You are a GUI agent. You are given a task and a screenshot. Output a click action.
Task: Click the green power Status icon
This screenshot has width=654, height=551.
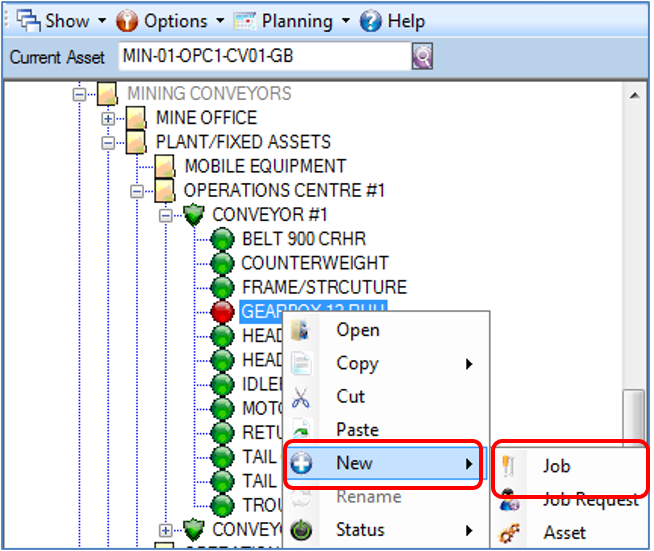pos(301,531)
